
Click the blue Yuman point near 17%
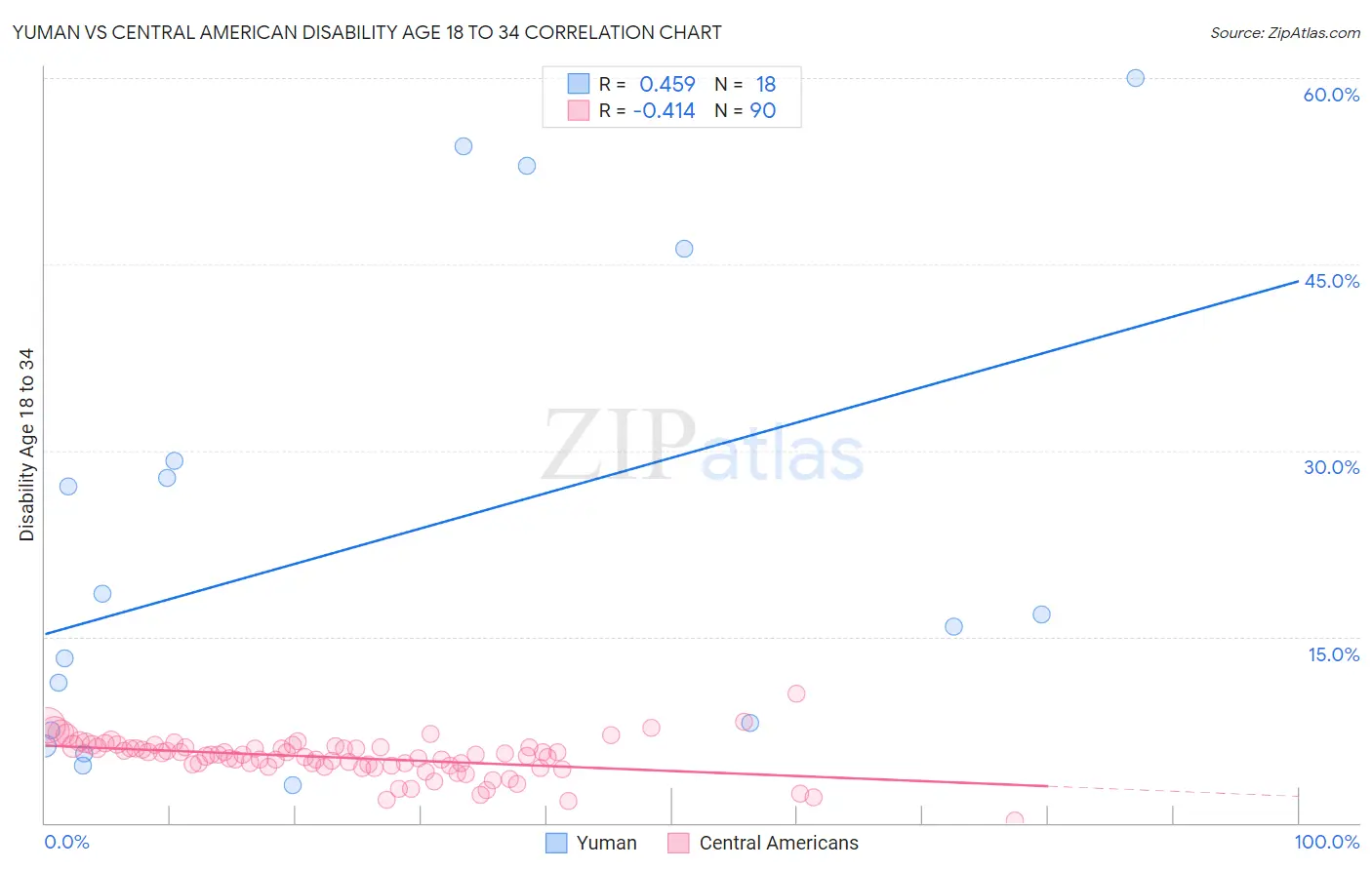(x=1041, y=614)
